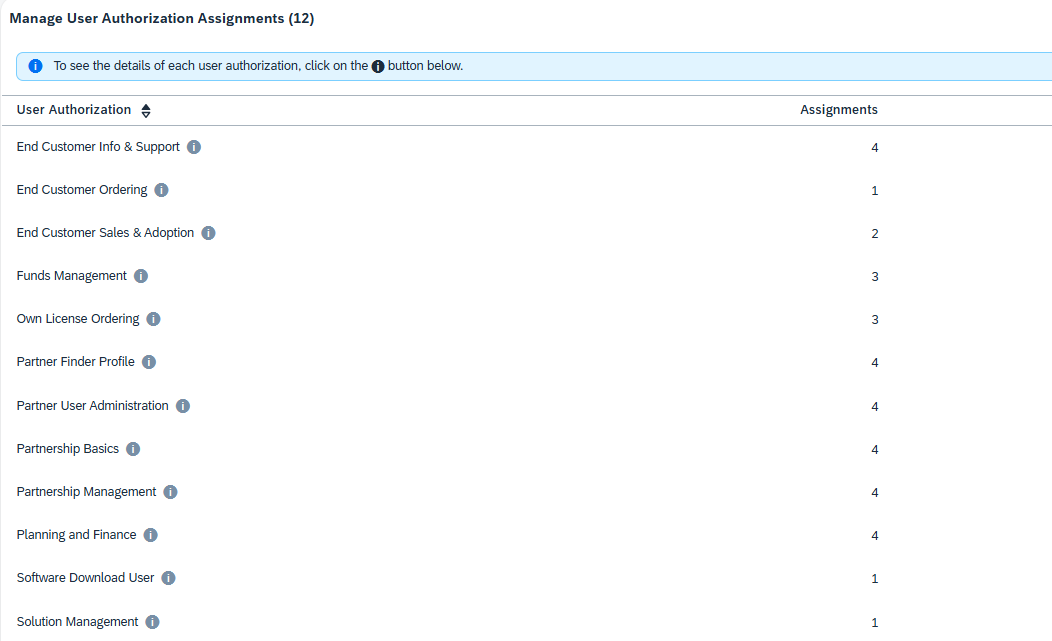Click info icon for End Customer Sales & Adoption

[208, 233]
